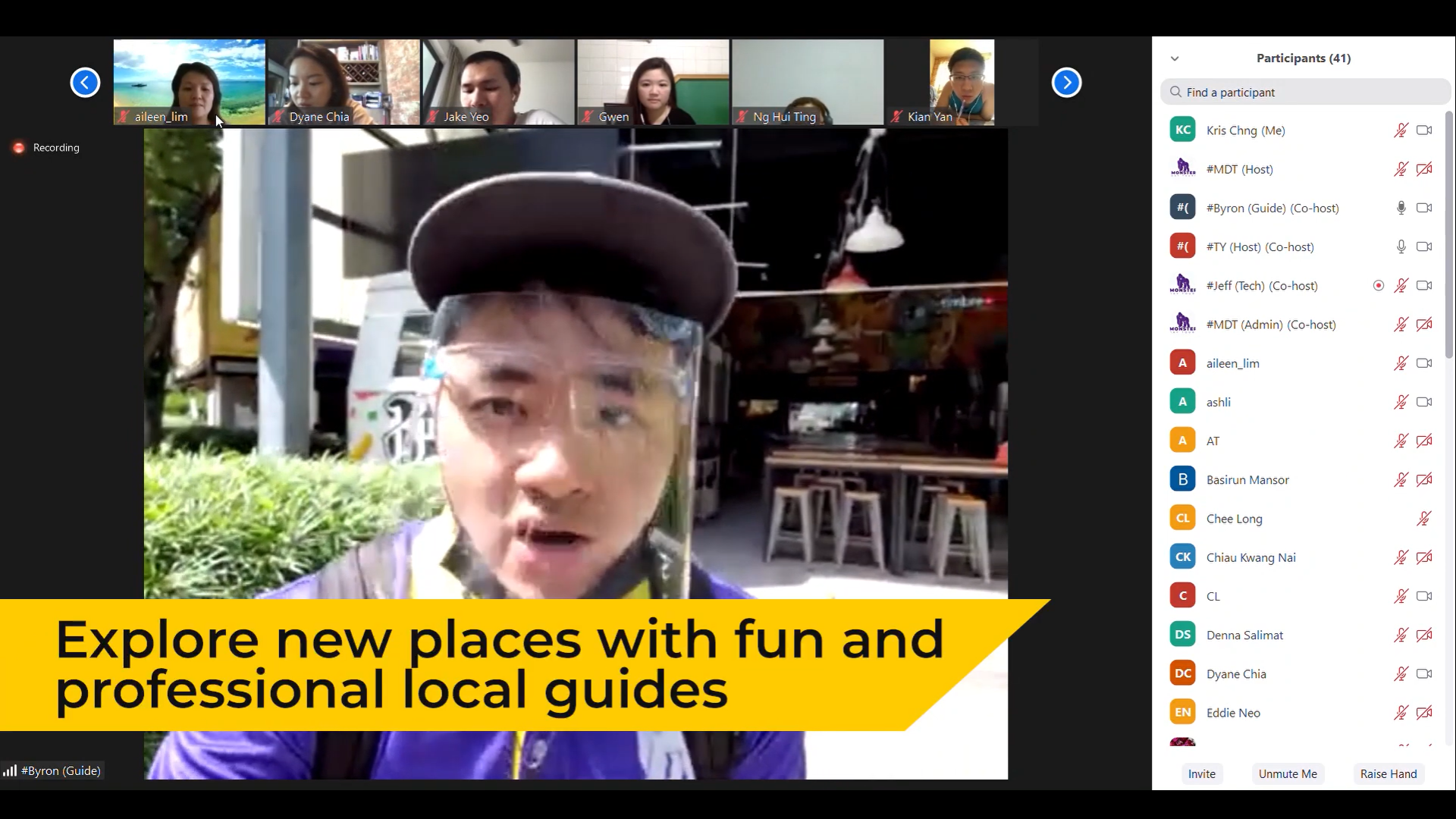Click Denna Salimat DS avatar
Image resolution: width=1456 pixels, height=819 pixels.
(1182, 635)
